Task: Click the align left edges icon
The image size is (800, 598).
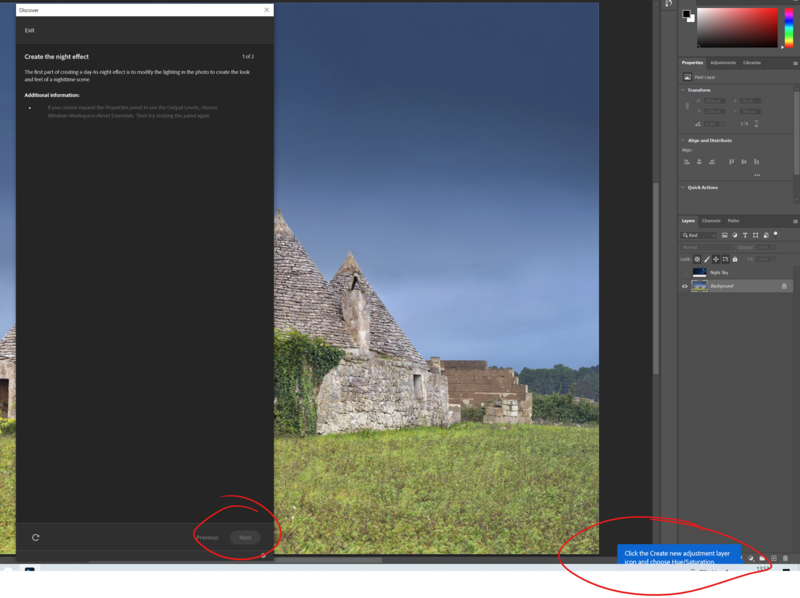Action: 687,162
